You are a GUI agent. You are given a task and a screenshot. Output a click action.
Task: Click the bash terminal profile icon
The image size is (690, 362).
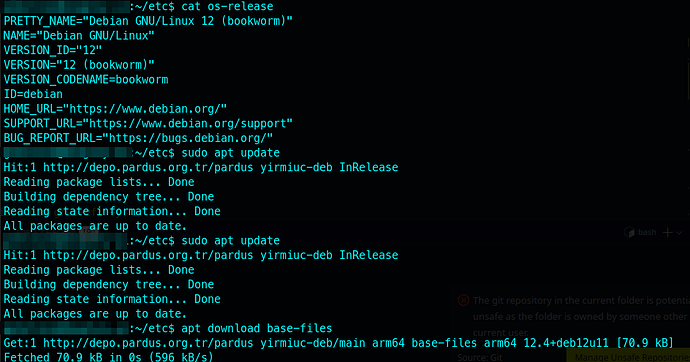click(629, 232)
